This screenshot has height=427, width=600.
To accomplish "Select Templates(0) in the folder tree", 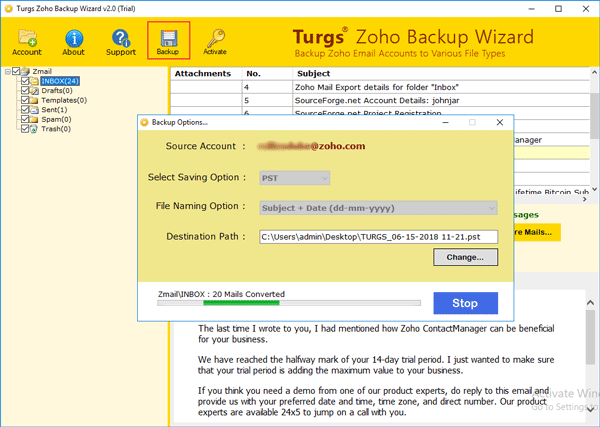I will [x=64, y=100].
